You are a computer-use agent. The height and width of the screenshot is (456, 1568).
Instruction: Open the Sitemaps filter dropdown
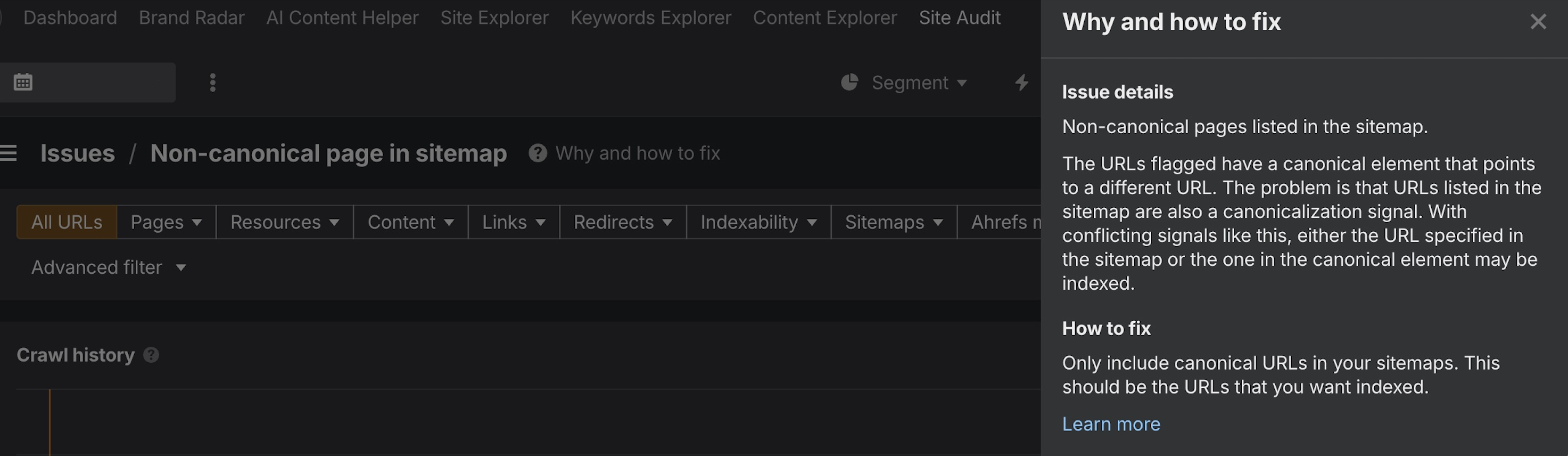click(x=894, y=222)
